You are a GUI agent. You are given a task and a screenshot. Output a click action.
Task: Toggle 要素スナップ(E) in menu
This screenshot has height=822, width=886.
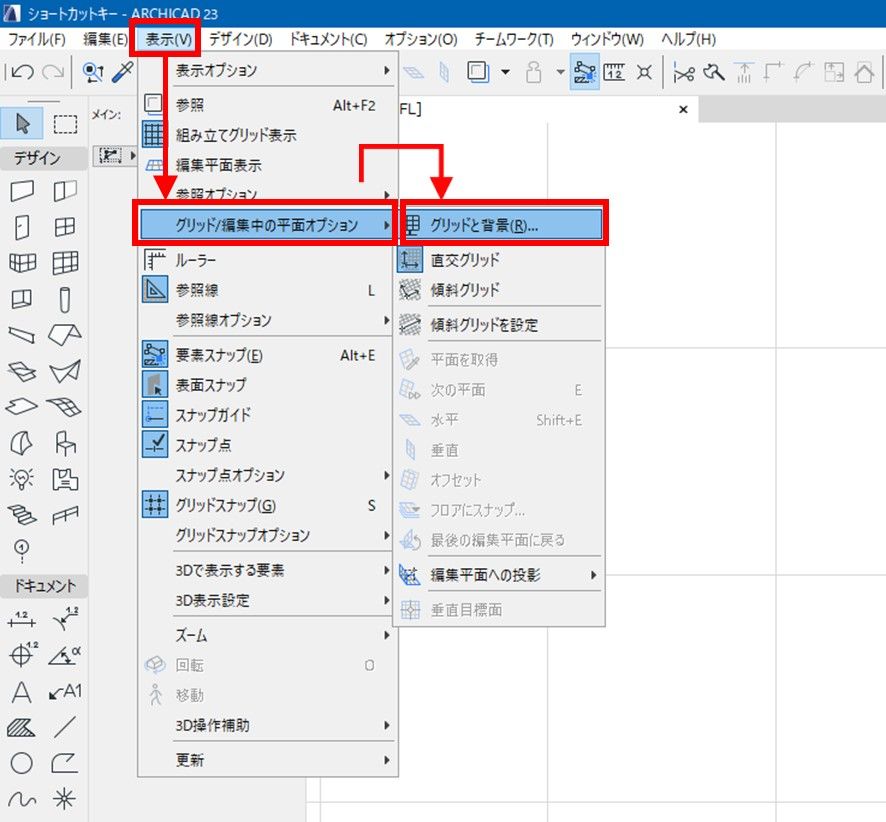tap(268, 355)
